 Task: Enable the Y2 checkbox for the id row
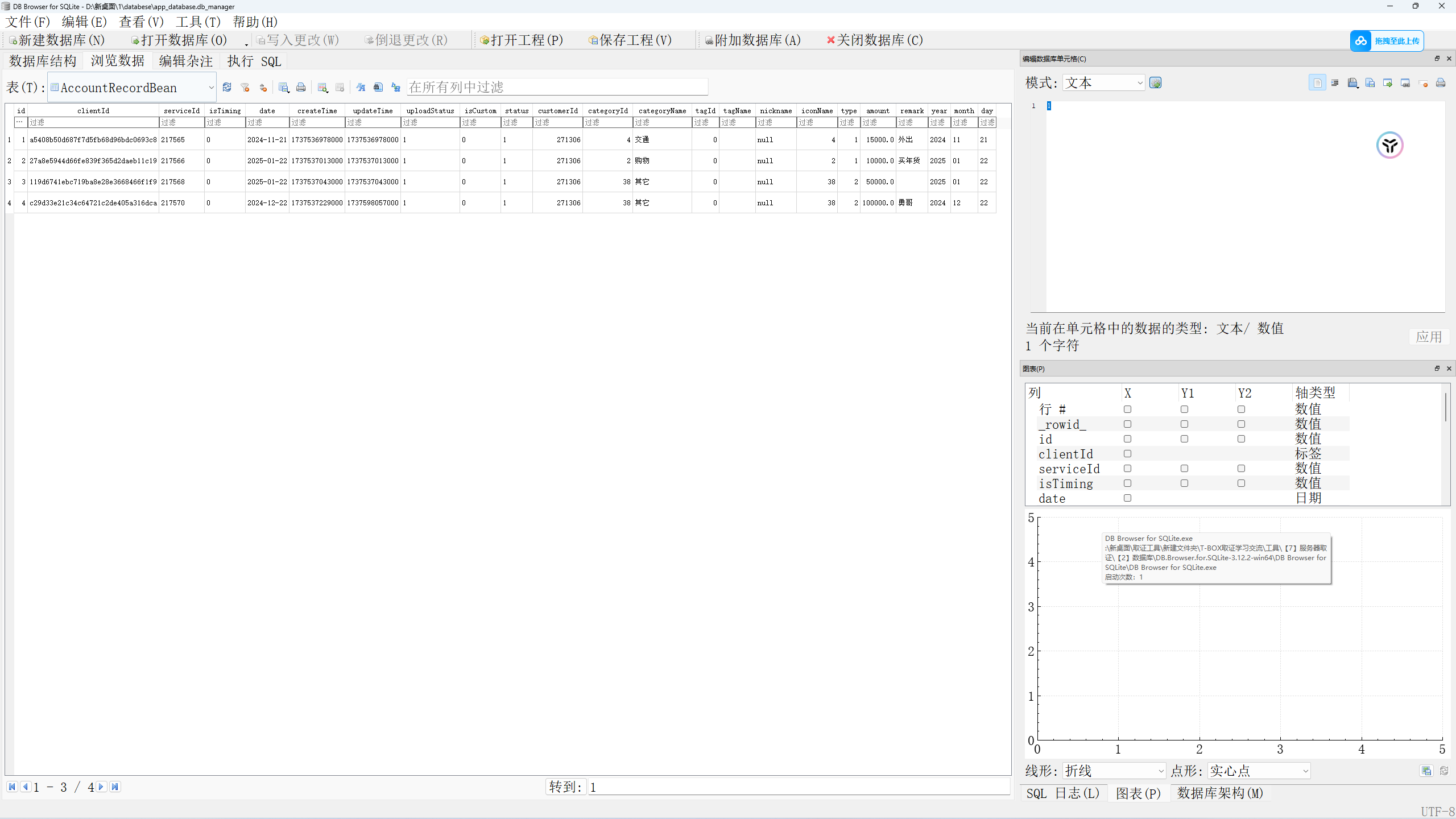click(x=1241, y=439)
